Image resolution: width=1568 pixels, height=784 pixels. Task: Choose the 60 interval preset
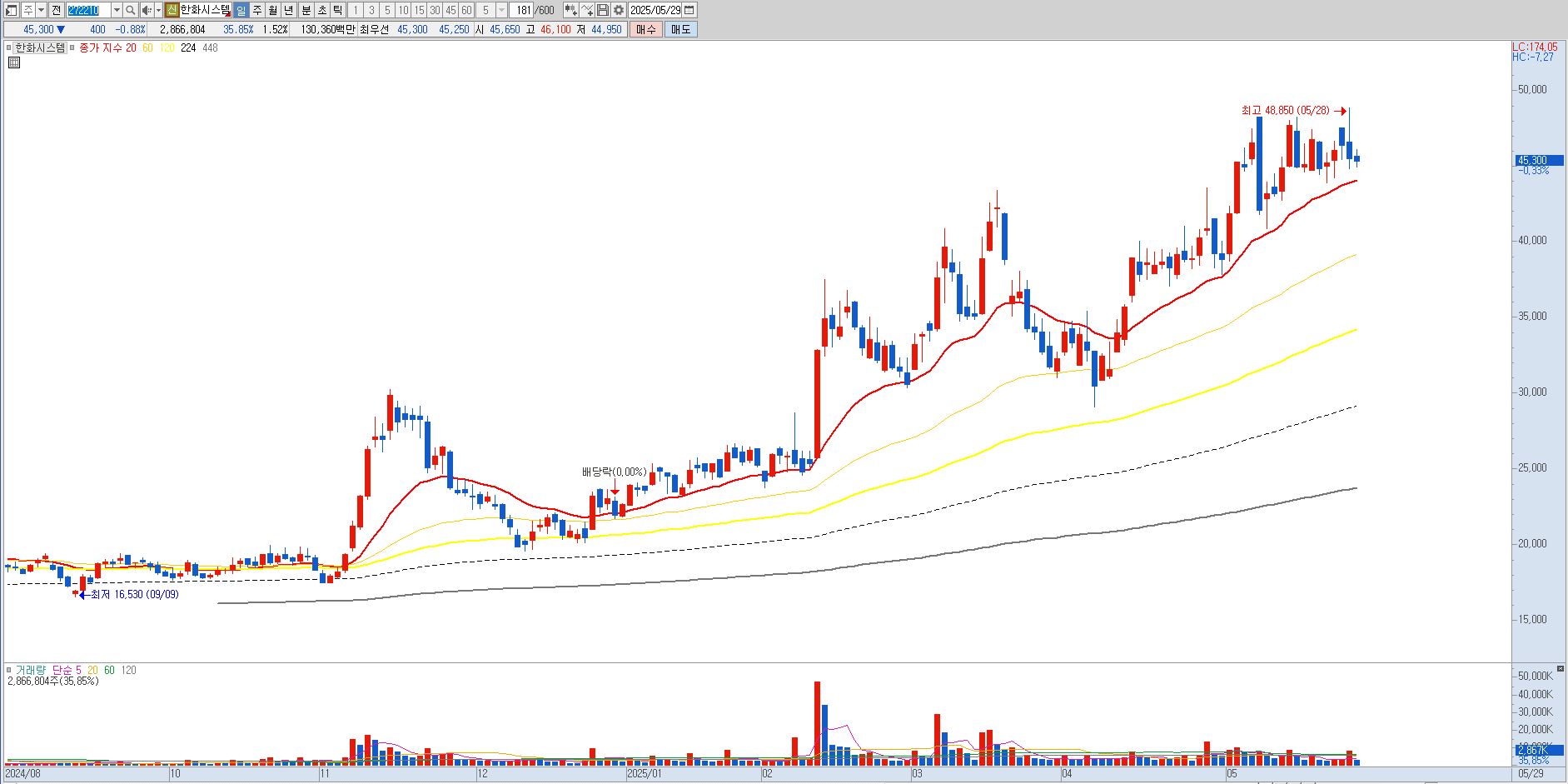coord(466,10)
